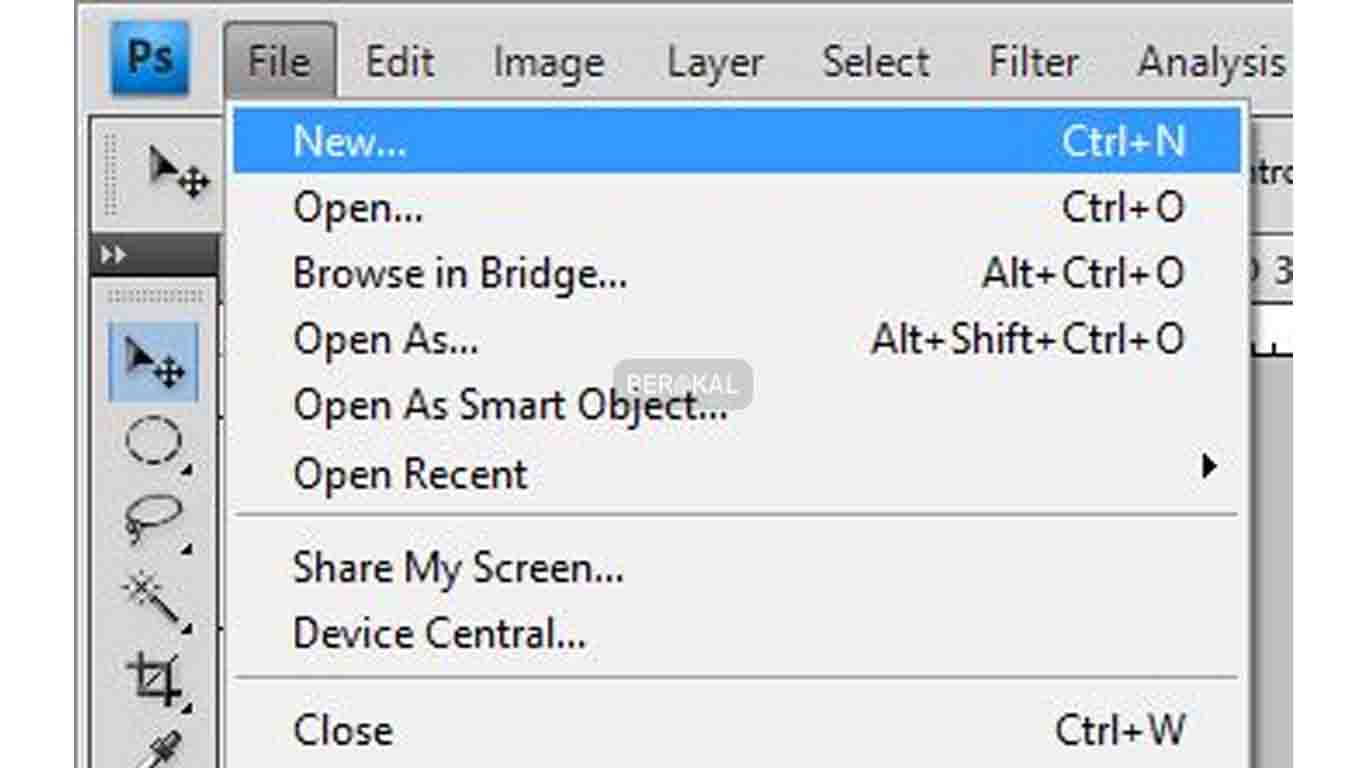Open the Edit menu
This screenshot has width=1366, height=768.
(x=400, y=63)
